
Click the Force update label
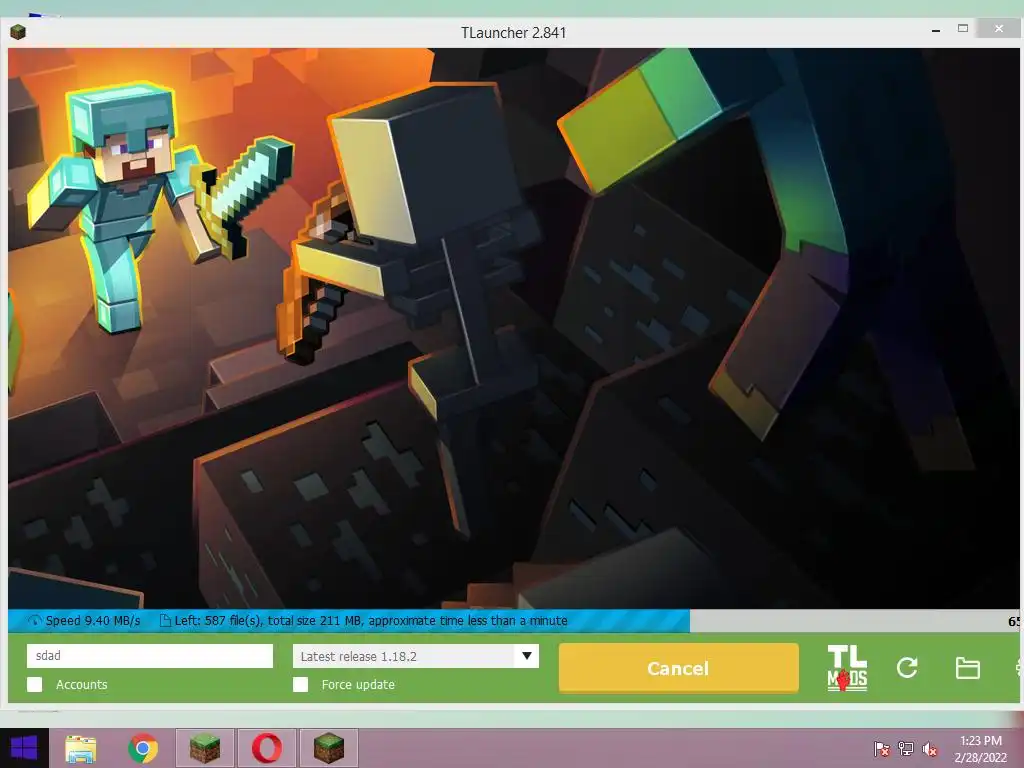tap(358, 684)
